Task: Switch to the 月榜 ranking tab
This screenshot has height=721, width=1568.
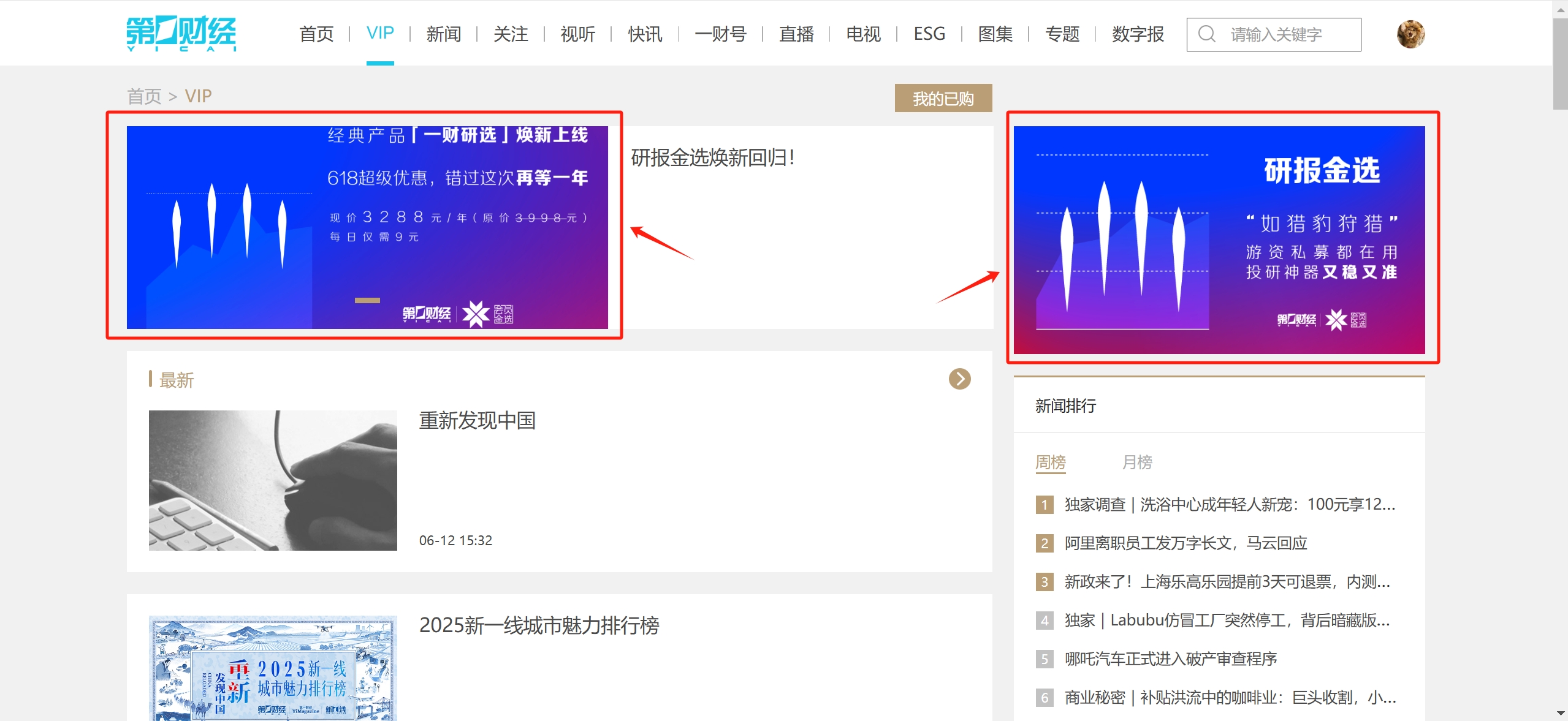Action: coord(1137,462)
